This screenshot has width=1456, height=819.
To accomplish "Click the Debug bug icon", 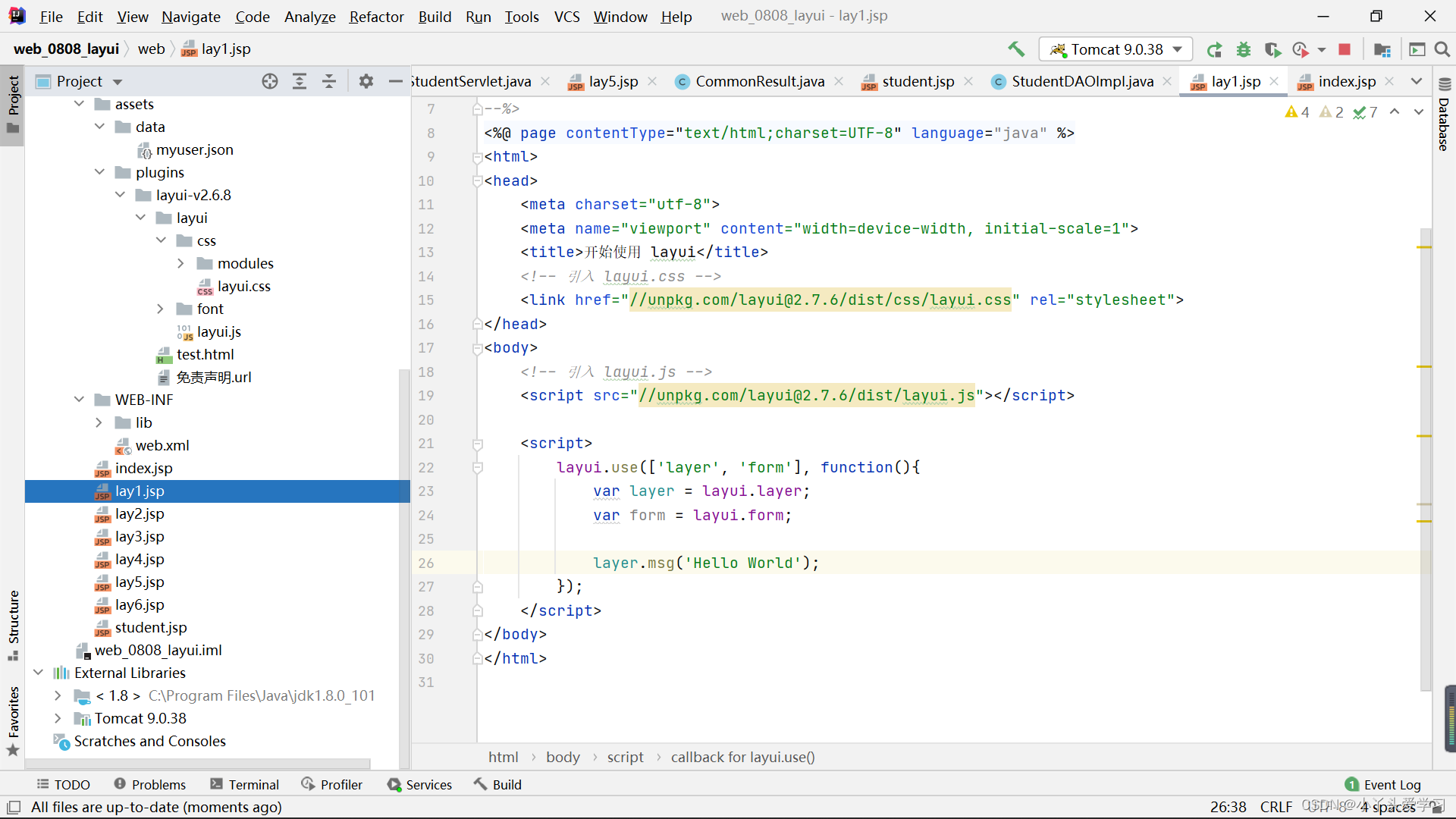I will tap(1244, 49).
